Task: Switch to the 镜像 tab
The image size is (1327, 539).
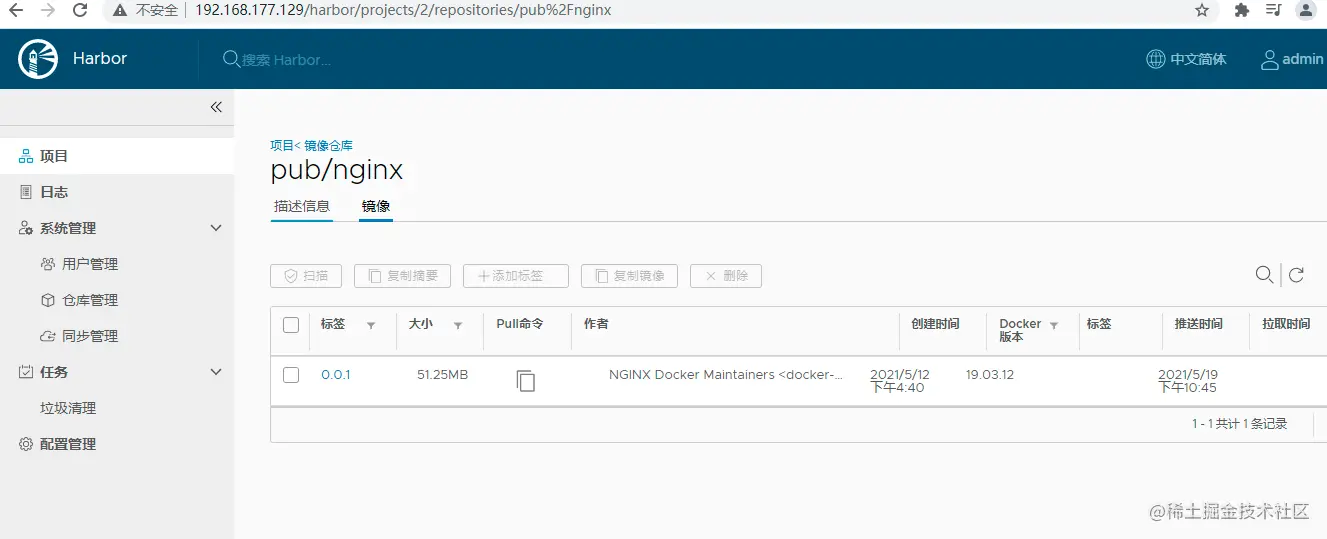Action: pos(376,207)
